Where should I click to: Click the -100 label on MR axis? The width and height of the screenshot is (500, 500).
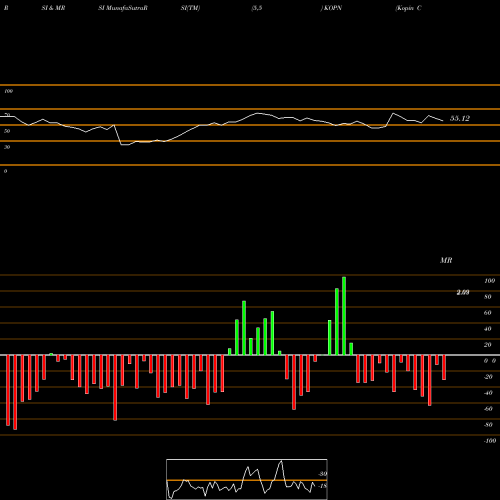coord(490,441)
